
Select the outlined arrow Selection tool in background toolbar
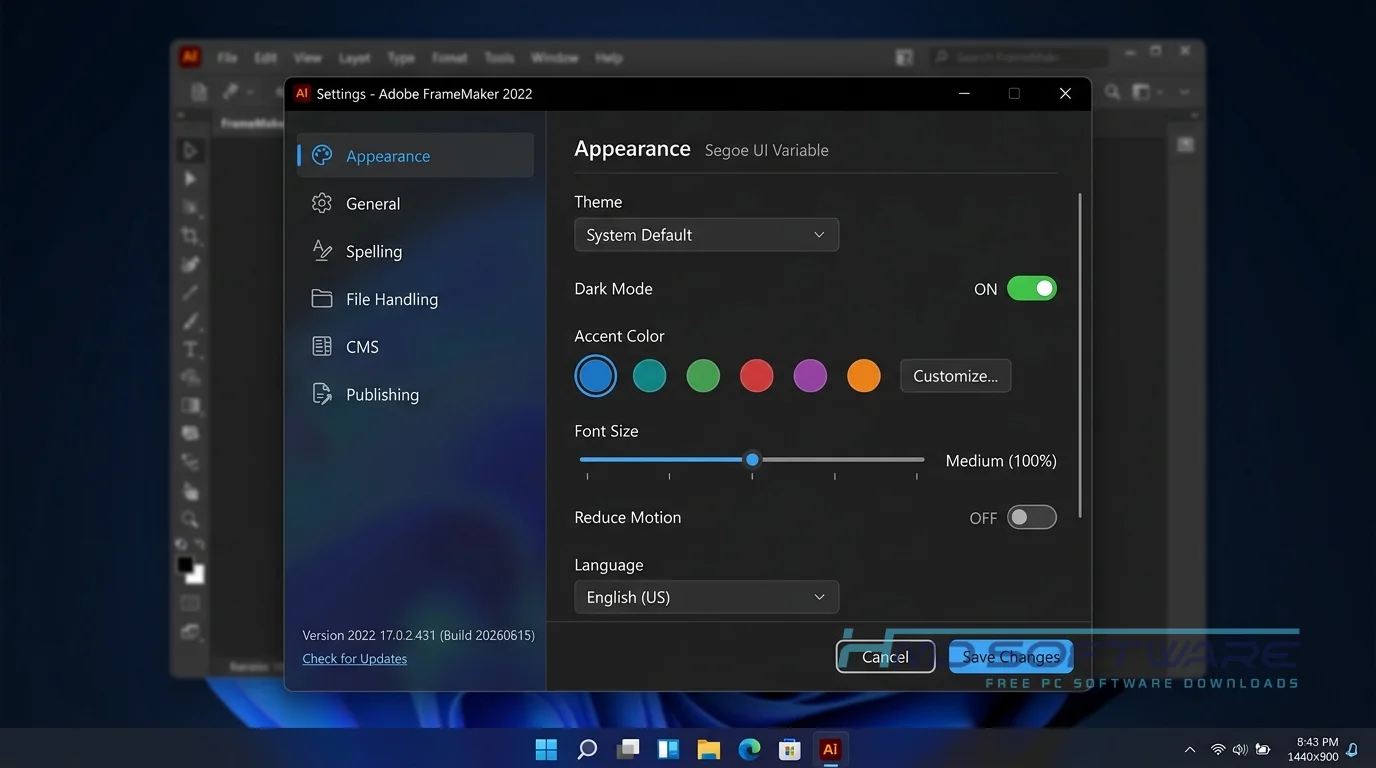click(x=190, y=150)
